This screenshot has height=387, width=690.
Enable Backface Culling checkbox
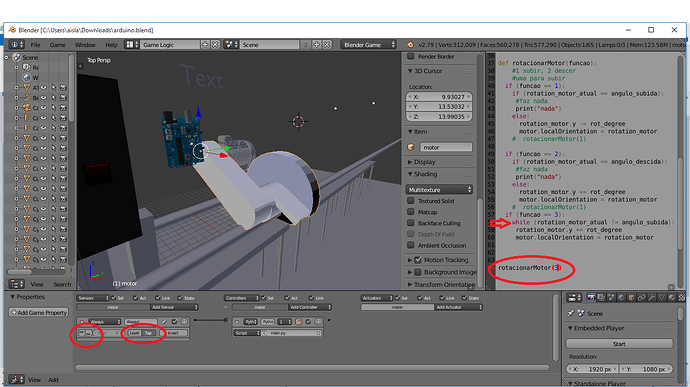click(x=411, y=223)
